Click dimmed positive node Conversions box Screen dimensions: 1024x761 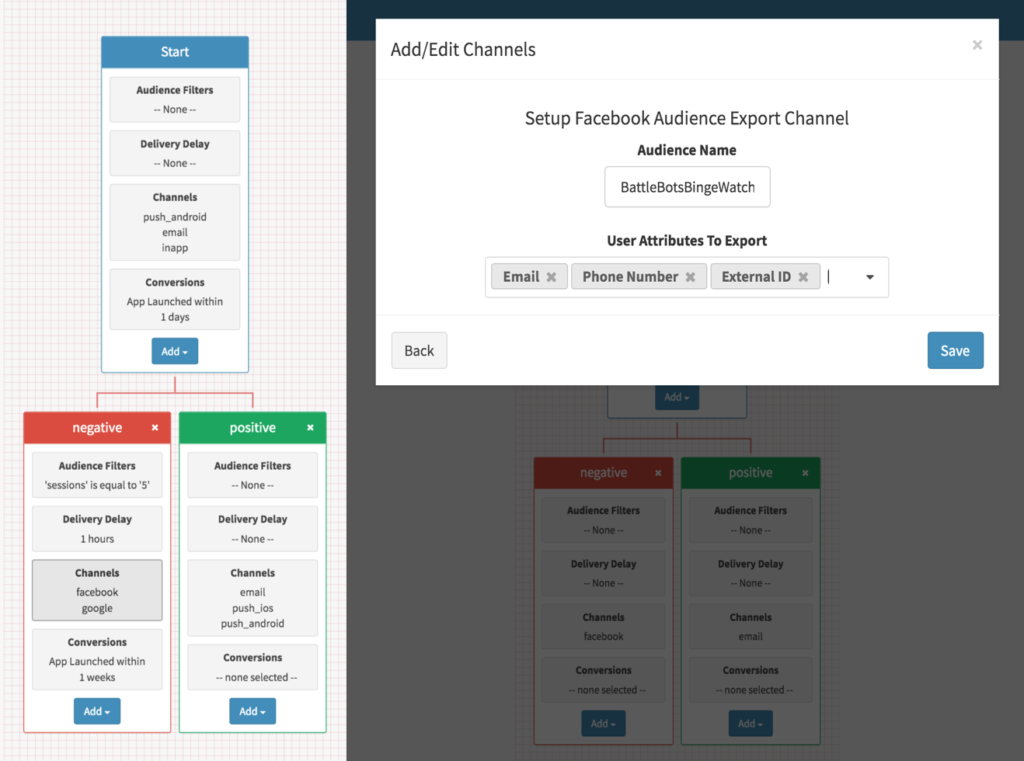[x=750, y=679]
